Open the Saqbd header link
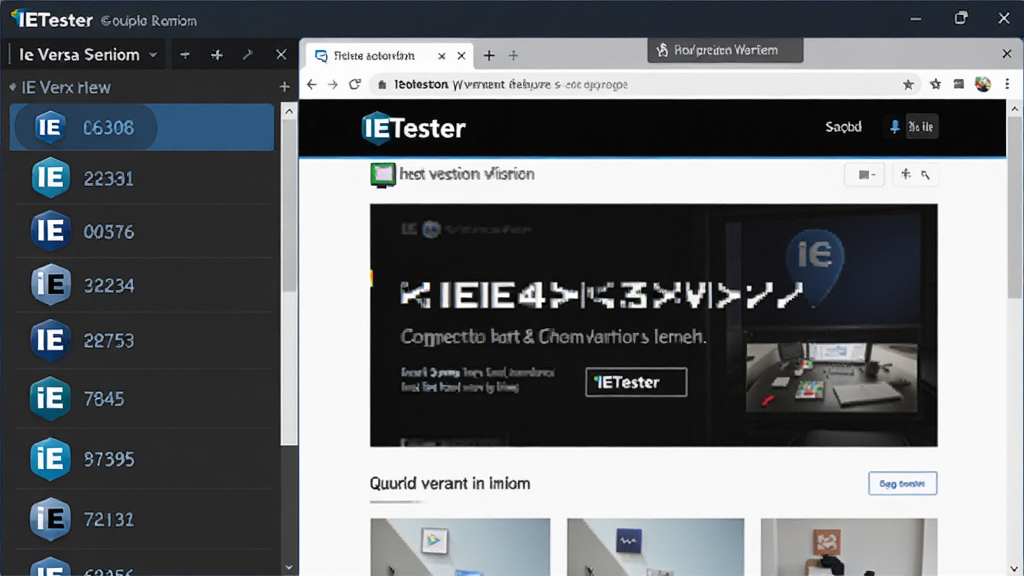 [843, 127]
